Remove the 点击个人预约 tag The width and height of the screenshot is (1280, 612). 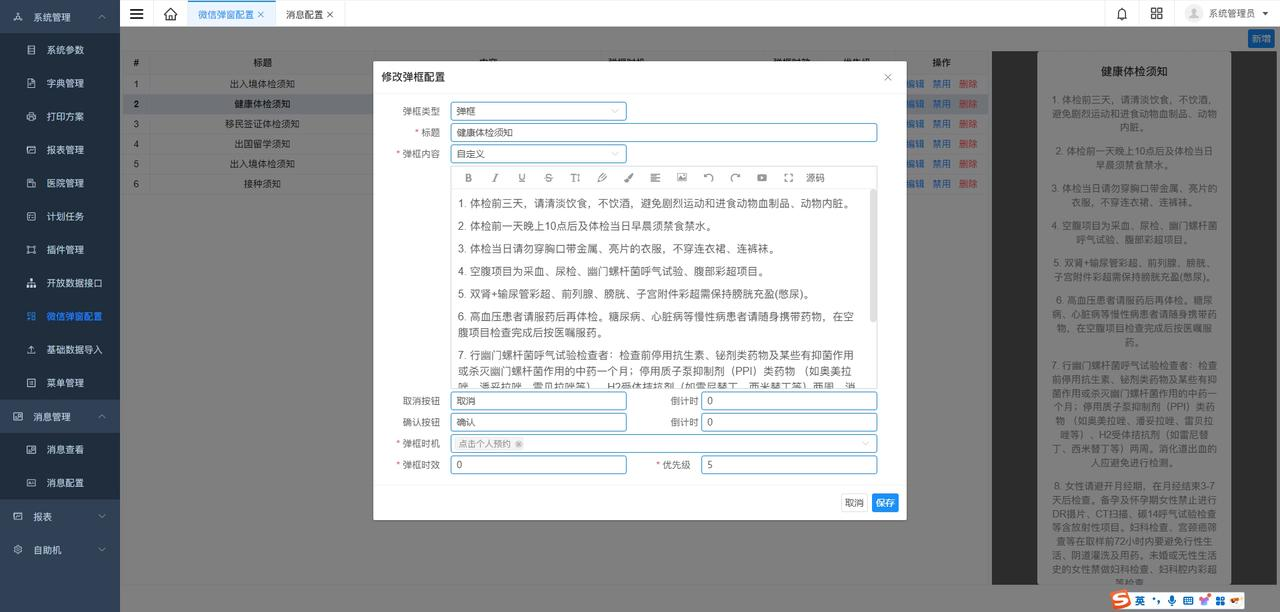[x=519, y=444]
